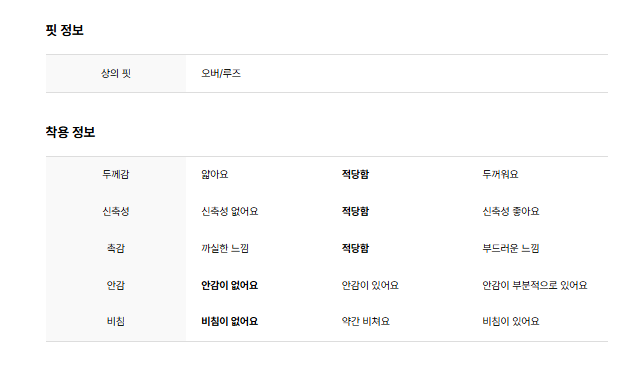Image resolution: width=628 pixels, height=365 pixels.
Task: Click the 착용 정보 section heading
Action: [x=70, y=132]
